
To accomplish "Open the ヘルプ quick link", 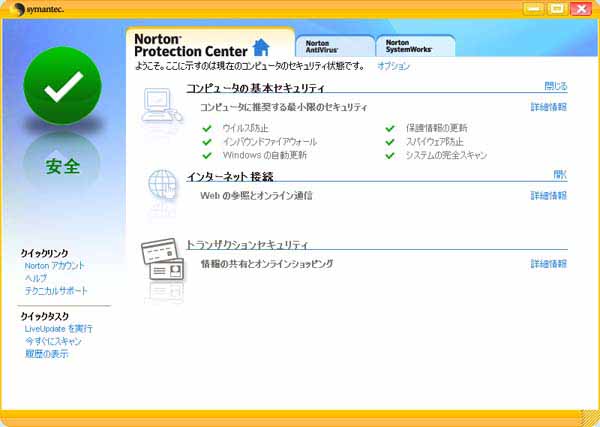I will pyautogui.click(x=36, y=278).
